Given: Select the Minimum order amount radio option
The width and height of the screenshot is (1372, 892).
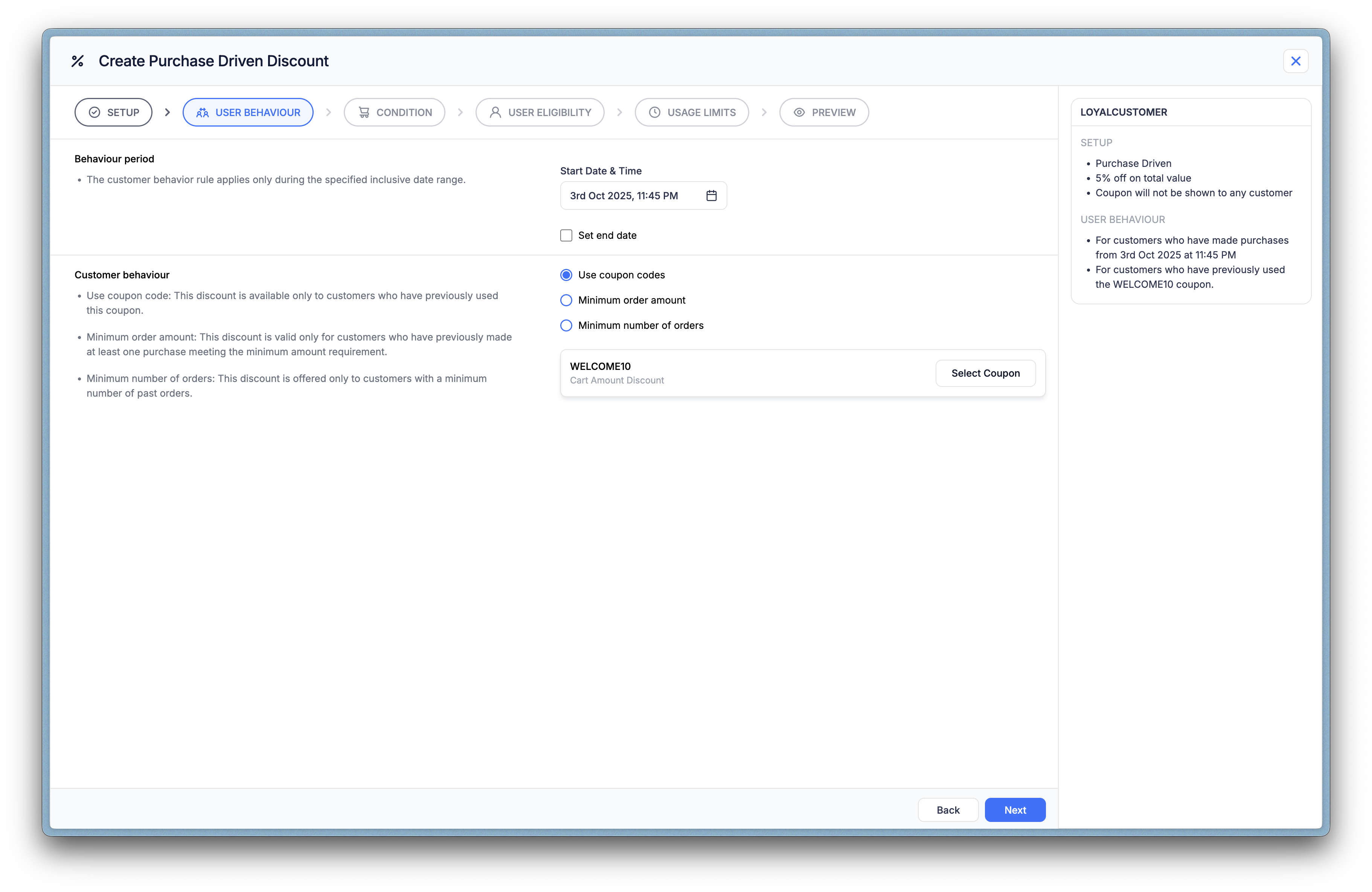Looking at the screenshot, I should pyautogui.click(x=566, y=300).
